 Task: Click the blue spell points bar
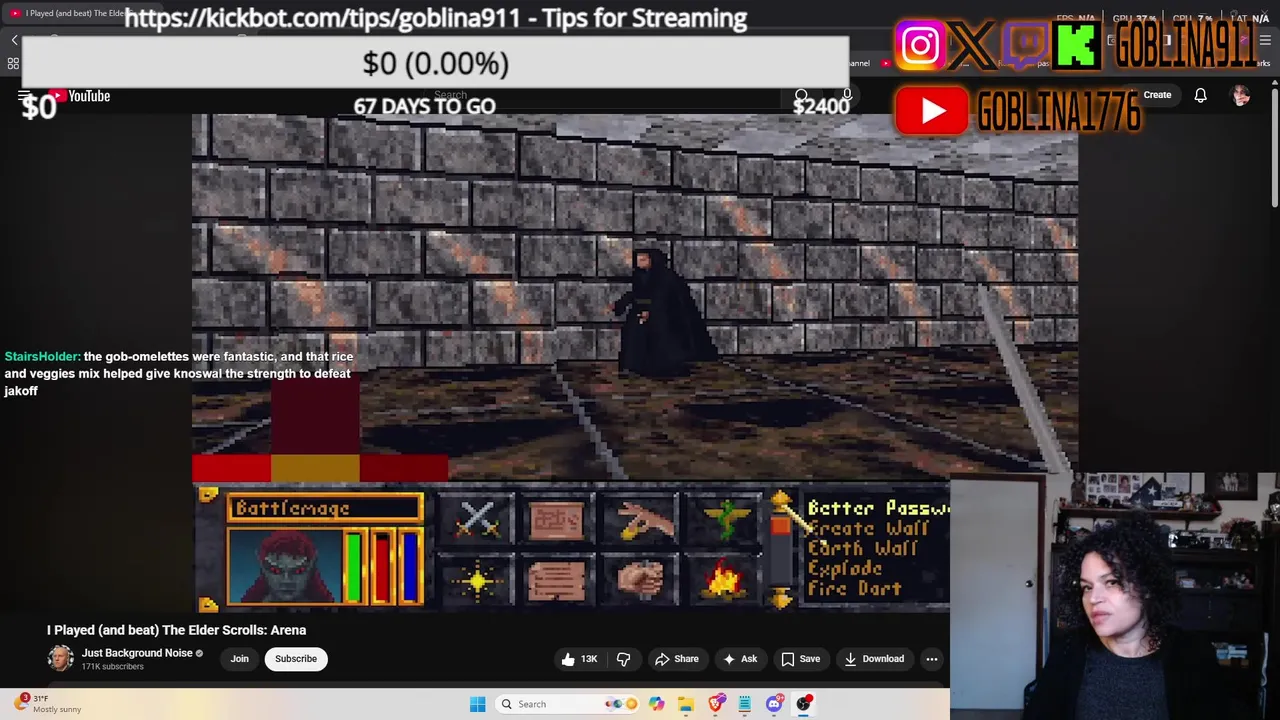click(x=410, y=567)
